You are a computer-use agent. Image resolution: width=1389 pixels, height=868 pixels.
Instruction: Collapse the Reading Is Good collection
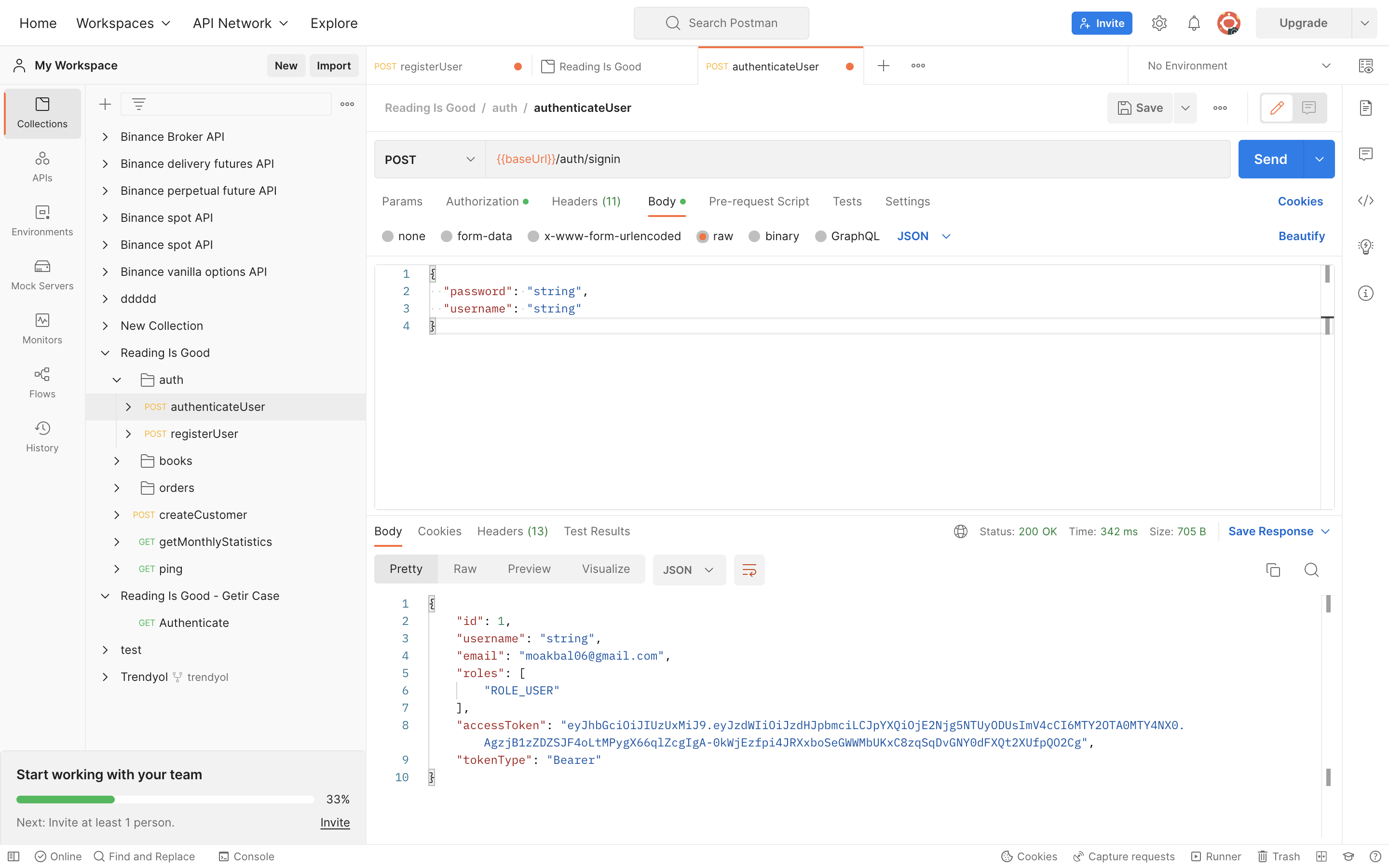click(x=105, y=353)
